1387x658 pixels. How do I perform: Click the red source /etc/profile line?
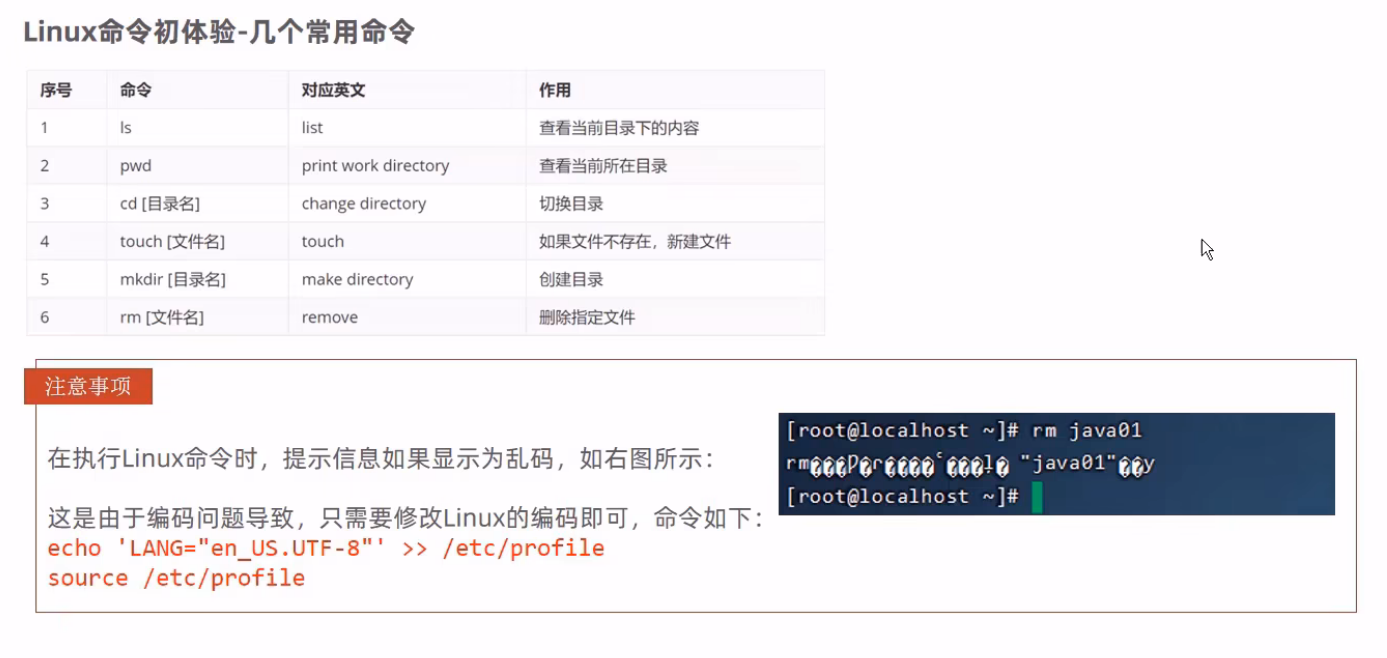pyautogui.click(x=176, y=578)
